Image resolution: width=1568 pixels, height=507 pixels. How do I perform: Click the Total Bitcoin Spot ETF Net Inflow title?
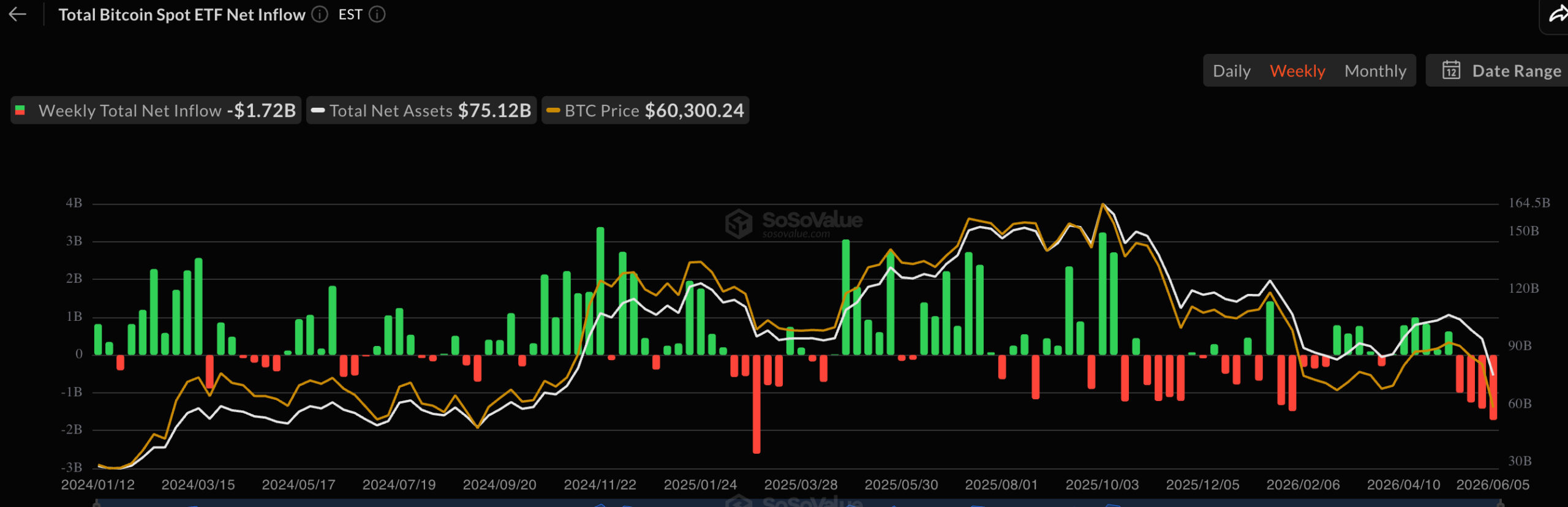pyautogui.click(x=182, y=14)
